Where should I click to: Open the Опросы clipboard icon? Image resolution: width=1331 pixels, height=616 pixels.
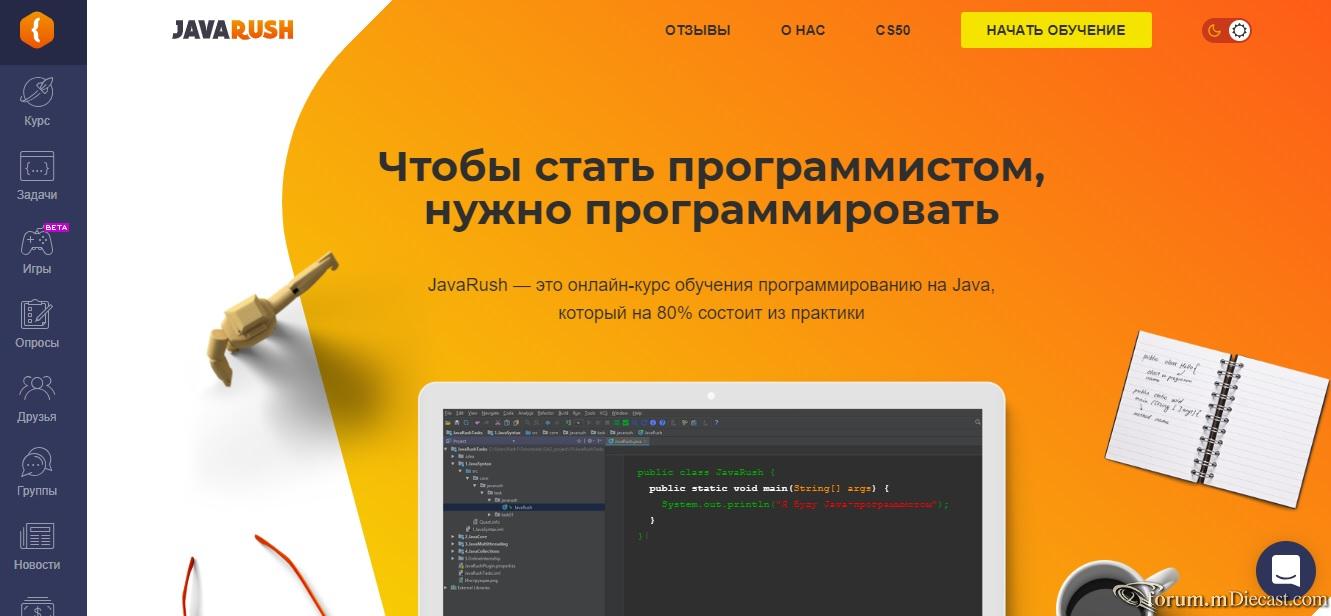[x=37, y=314]
